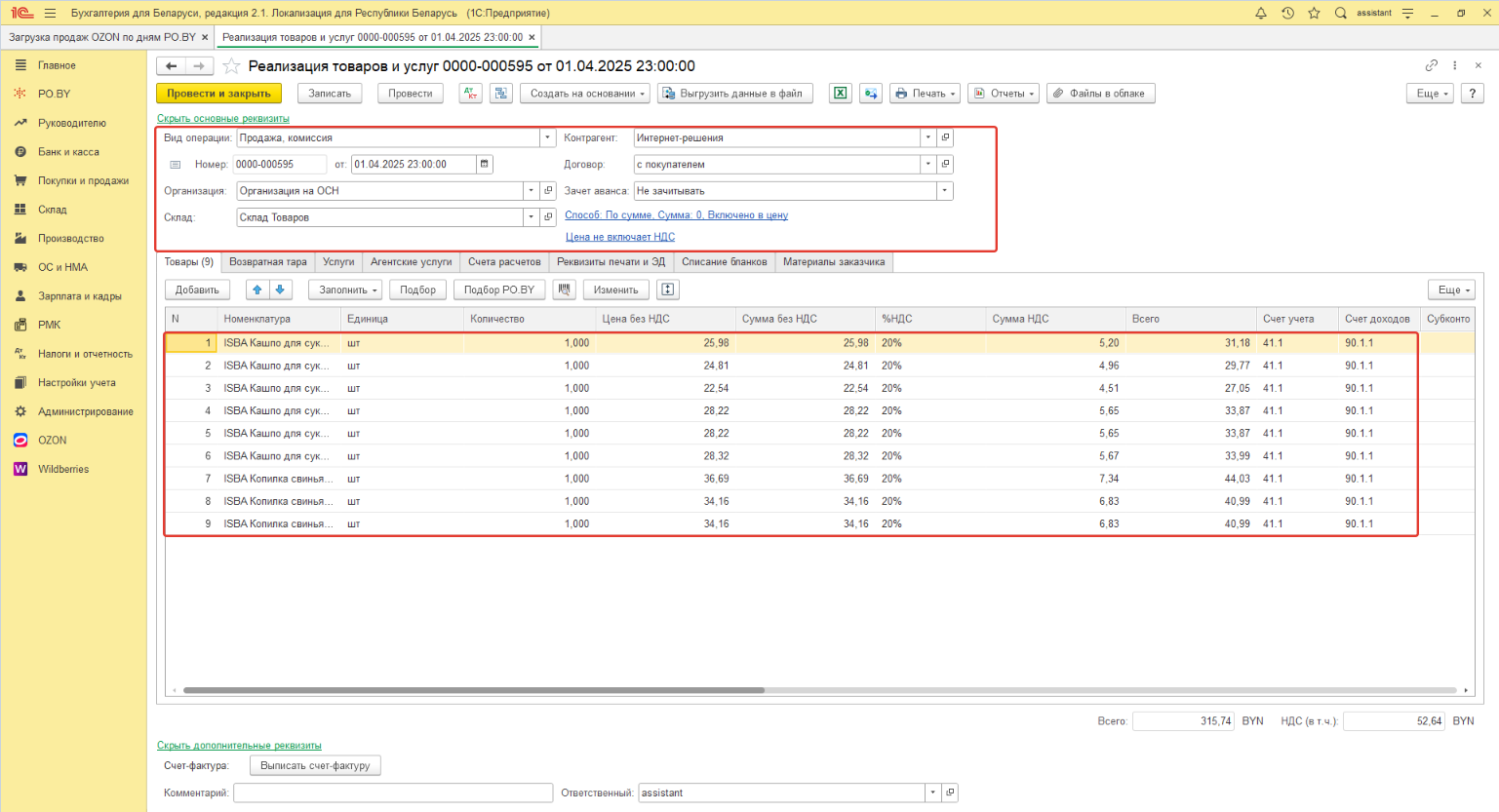Open Печать dropdown menu
Screen dimensions: 1499x812
[925, 94]
